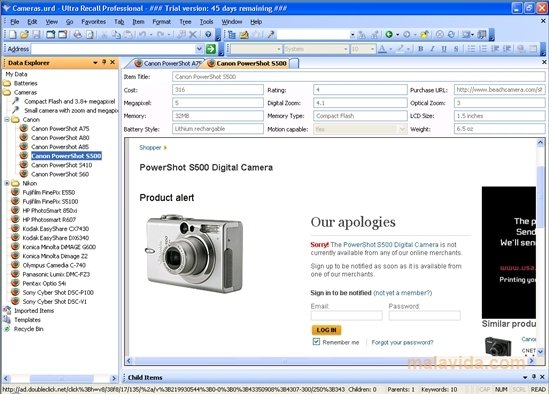Open the Tree menu
This screenshot has width=549, height=394.
(185, 22)
